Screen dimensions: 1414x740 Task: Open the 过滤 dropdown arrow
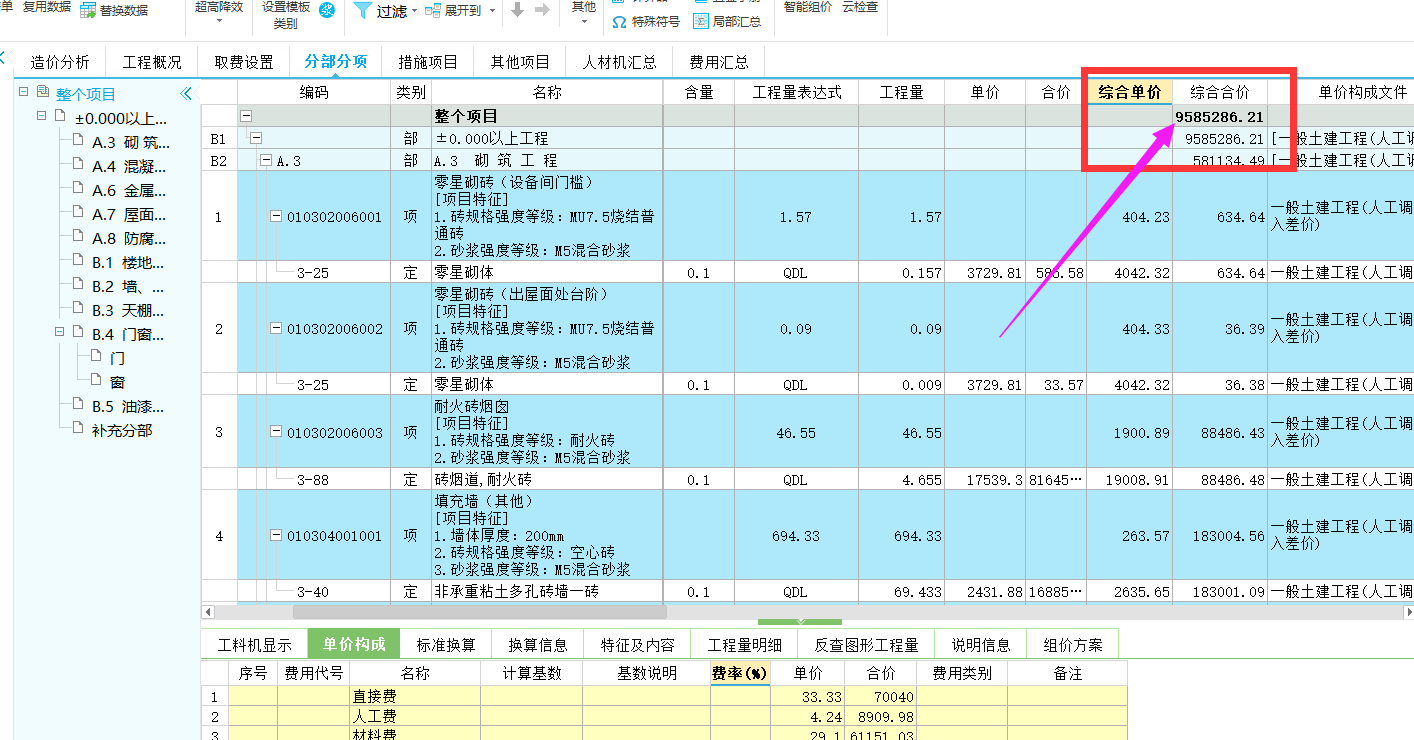(x=414, y=12)
